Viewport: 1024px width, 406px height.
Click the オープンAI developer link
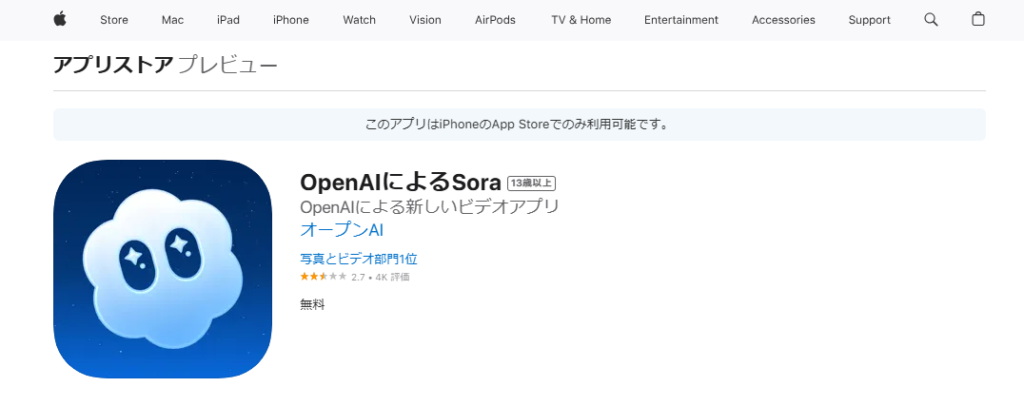[342, 231]
